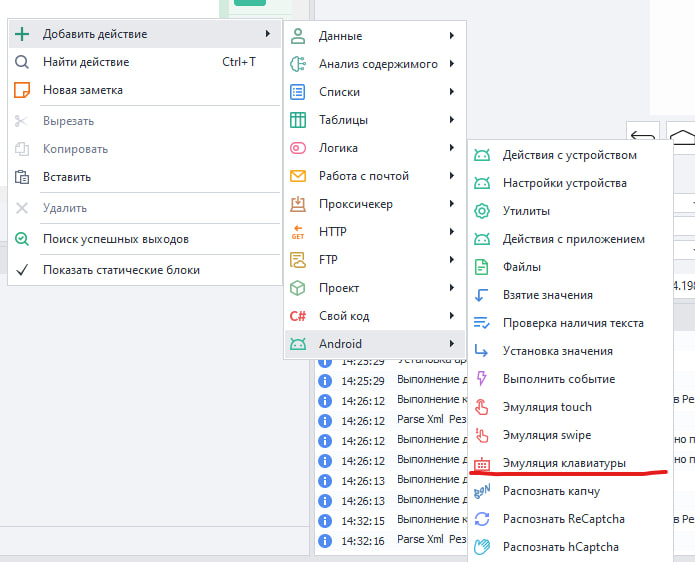695x562 pixels.
Task: Toggle the Показать статические блоки checkmark
Action: pyautogui.click(x=22, y=270)
